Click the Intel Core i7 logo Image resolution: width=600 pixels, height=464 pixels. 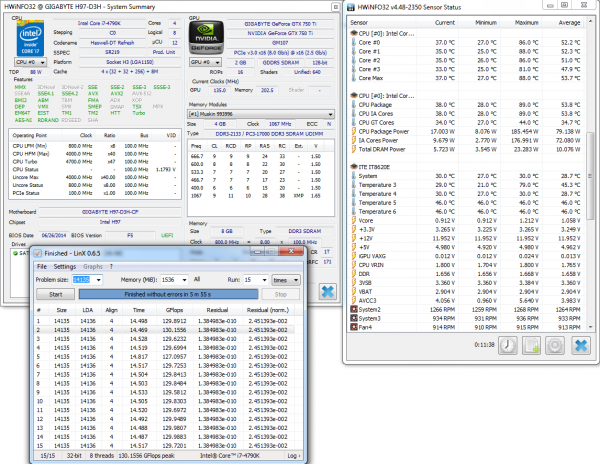[30, 39]
